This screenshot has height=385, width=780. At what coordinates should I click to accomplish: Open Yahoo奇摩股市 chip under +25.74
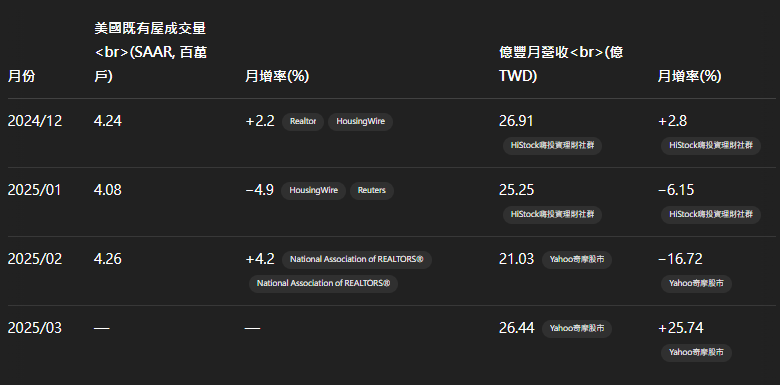tap(696, 353)
